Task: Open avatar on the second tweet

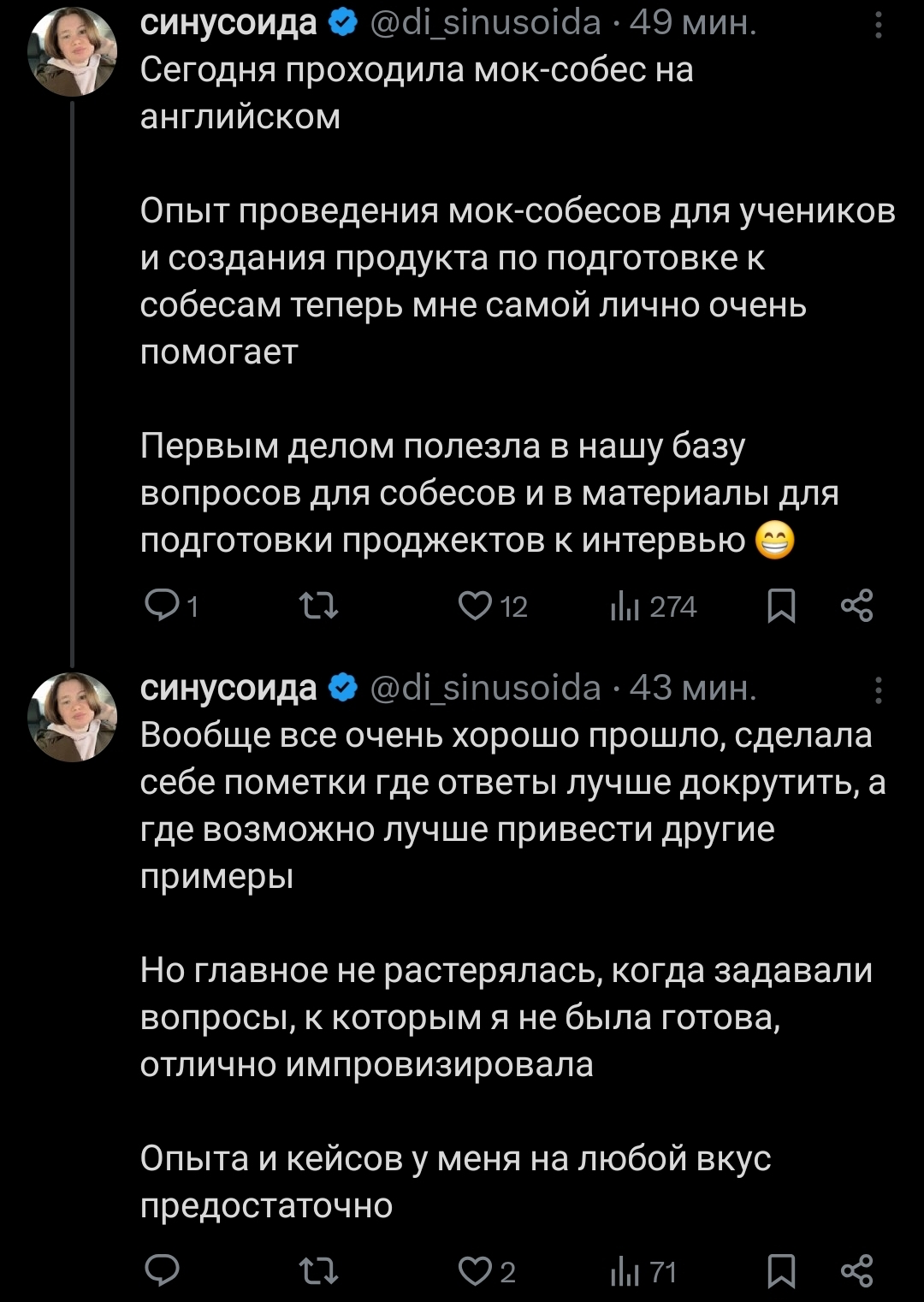Action: (x=73, y=716)
